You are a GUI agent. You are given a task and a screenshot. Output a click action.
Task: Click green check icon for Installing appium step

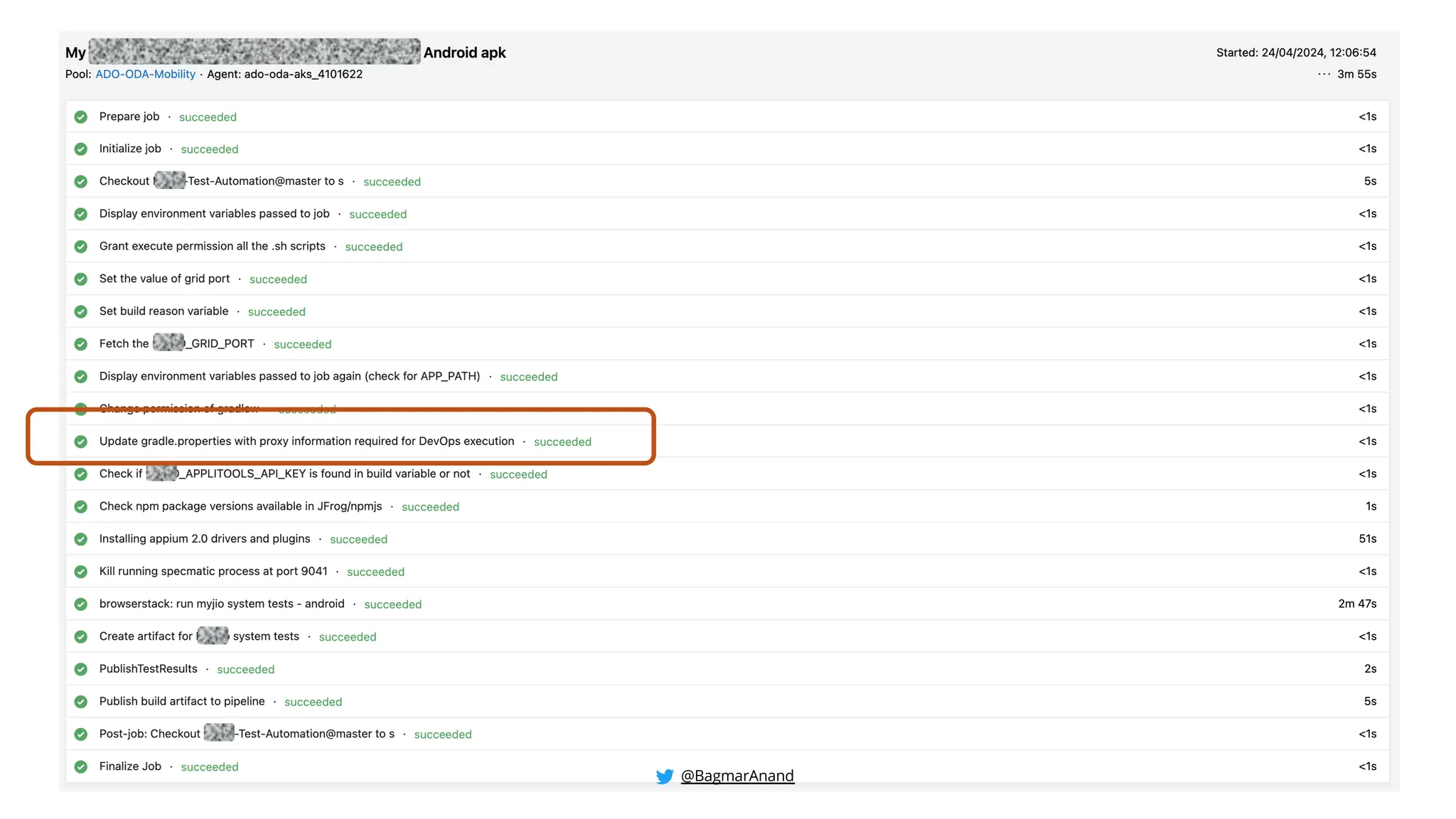pyautogui.click(x=81, y=539)
